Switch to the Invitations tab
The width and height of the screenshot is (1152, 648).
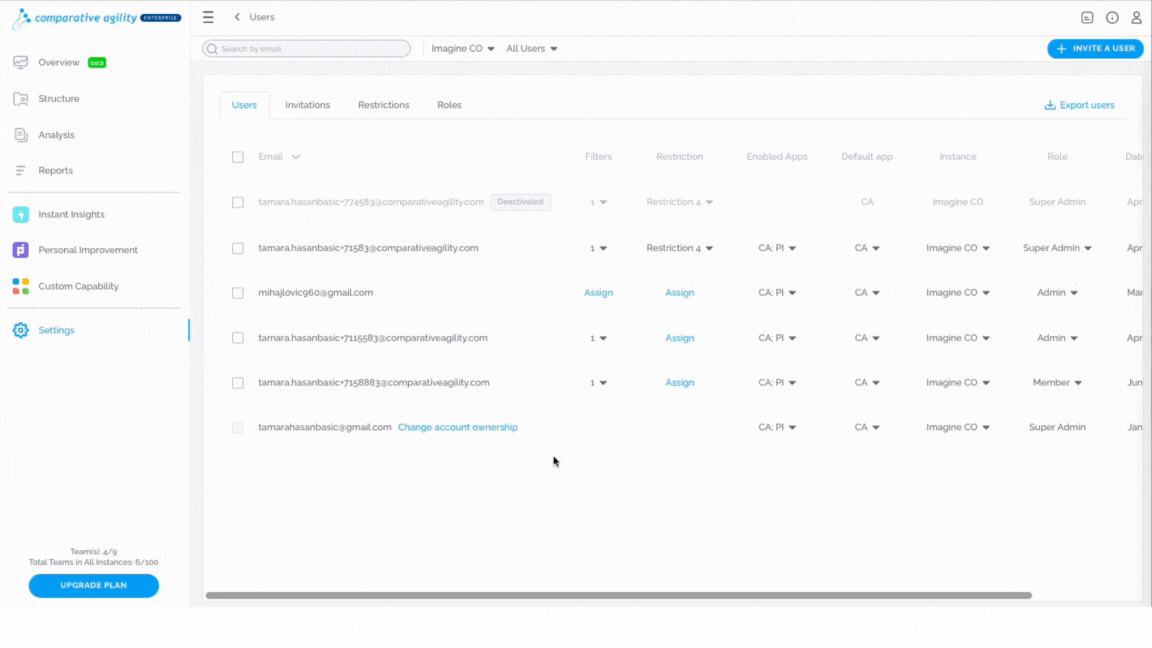pos(308,105)
